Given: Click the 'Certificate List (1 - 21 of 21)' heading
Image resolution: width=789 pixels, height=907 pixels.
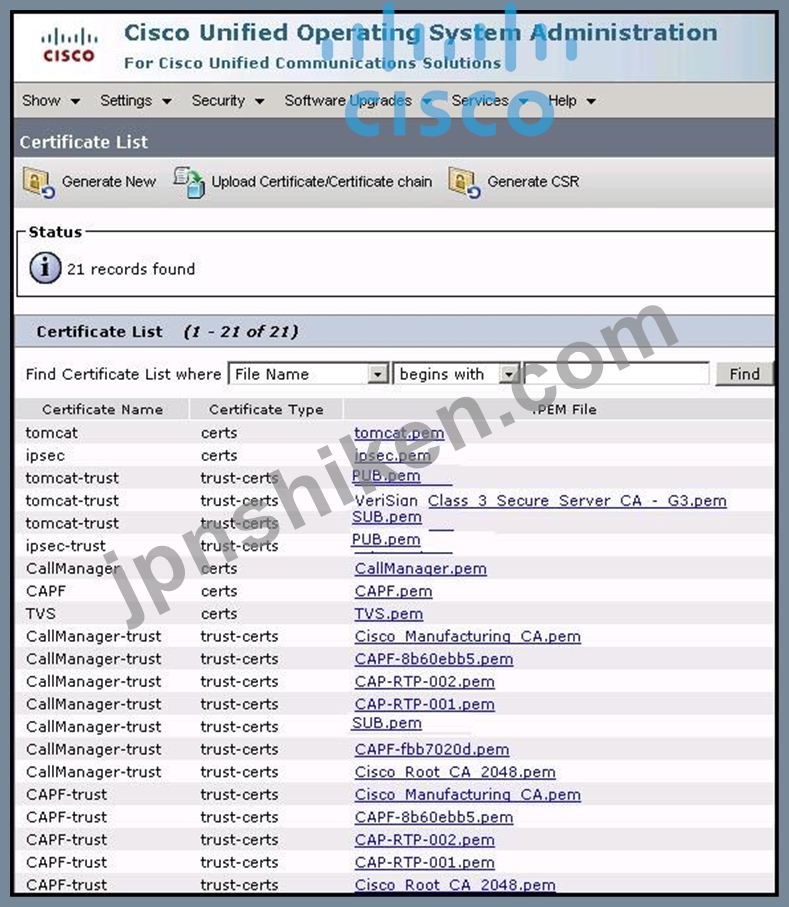Looking at the screenshot, I should tap(168, 331).
